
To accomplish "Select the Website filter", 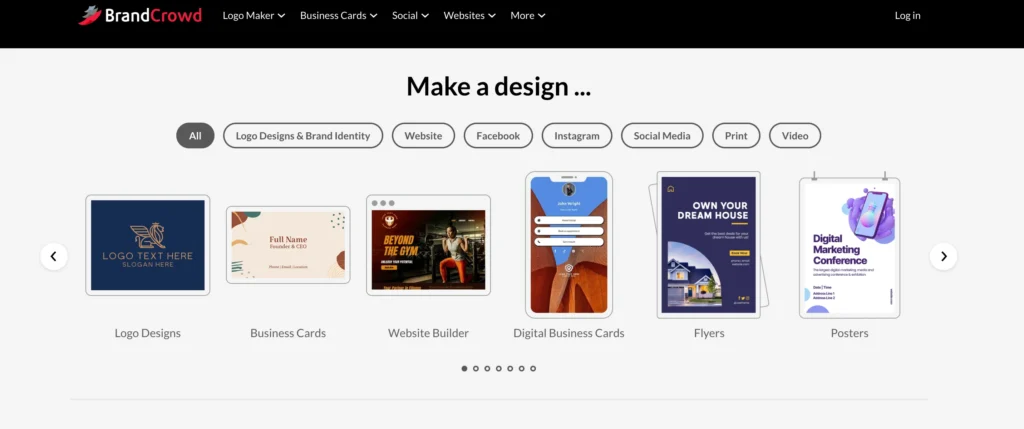I will click(423, 136).
